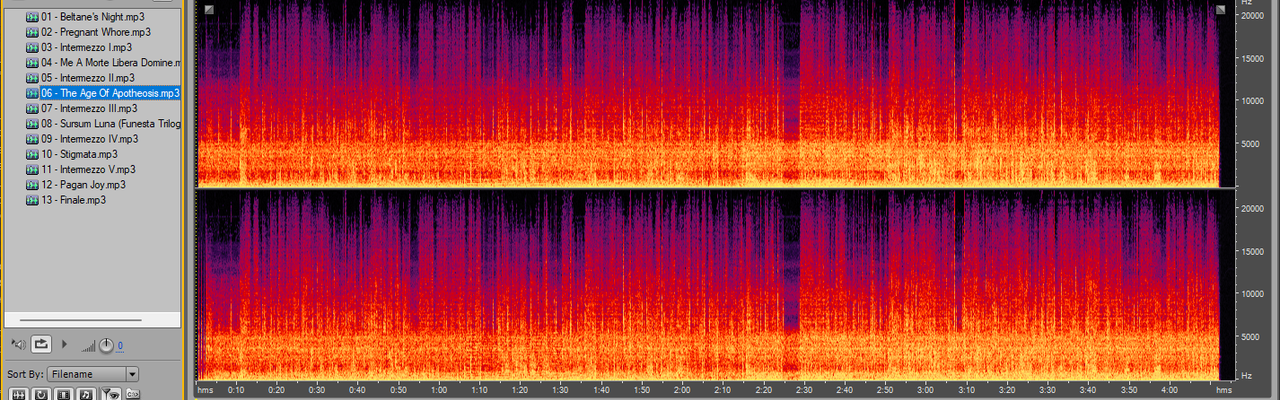
Task: Click hms label at timeline left end
Action: click(205, 390)
